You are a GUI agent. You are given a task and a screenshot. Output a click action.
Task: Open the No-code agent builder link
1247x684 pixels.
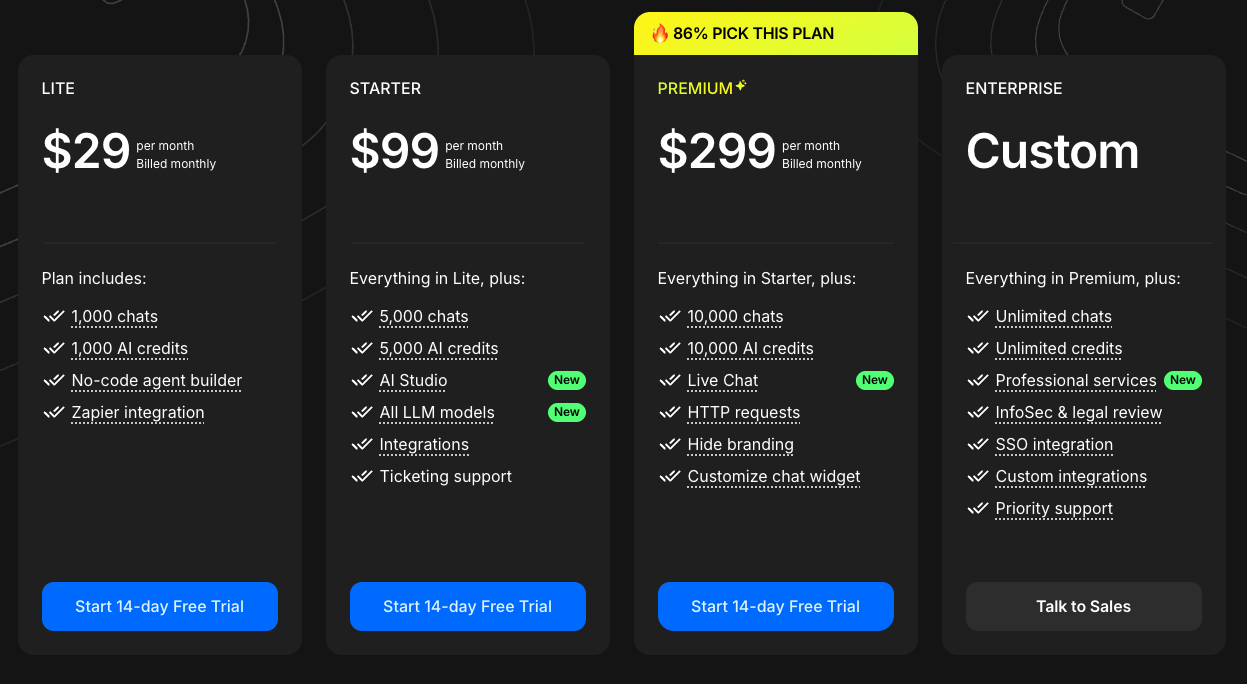point(156,380)
